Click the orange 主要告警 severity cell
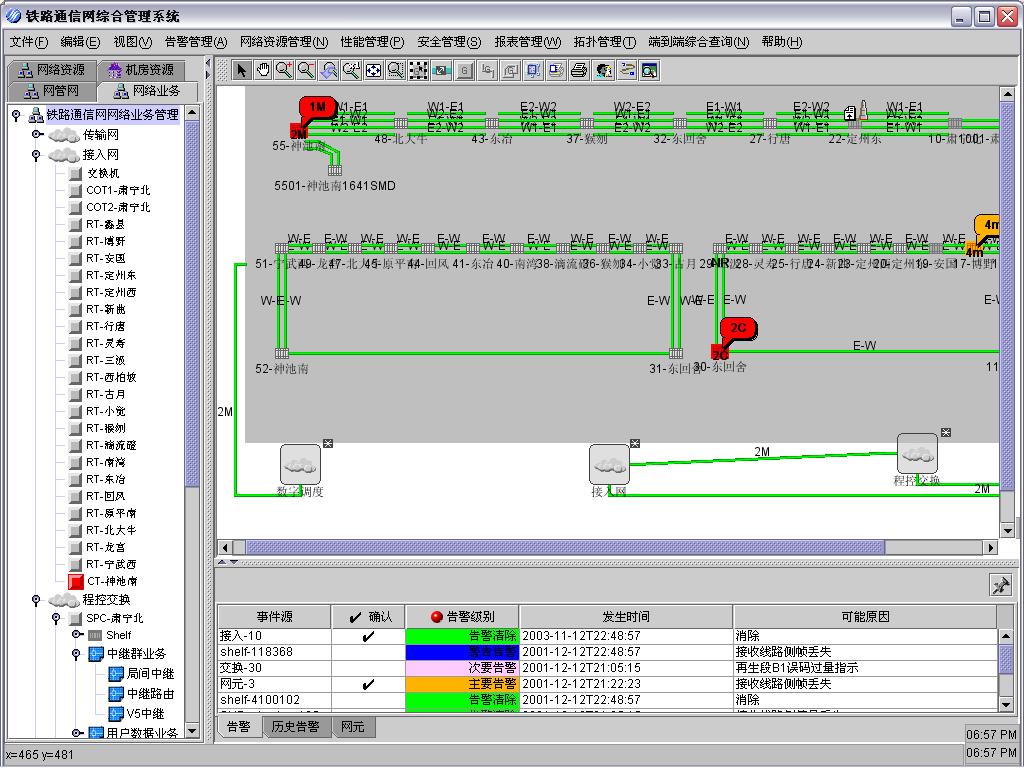Image resolution: width=1024 pixels, height=768 pixels. pos(462,684)
